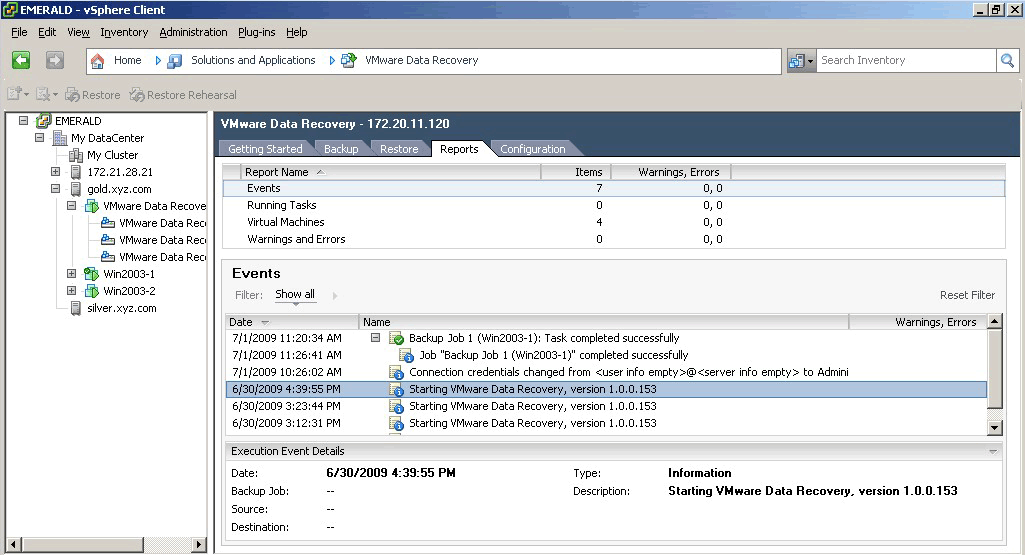Open the Show all filter dropdown

pos(295,295)
